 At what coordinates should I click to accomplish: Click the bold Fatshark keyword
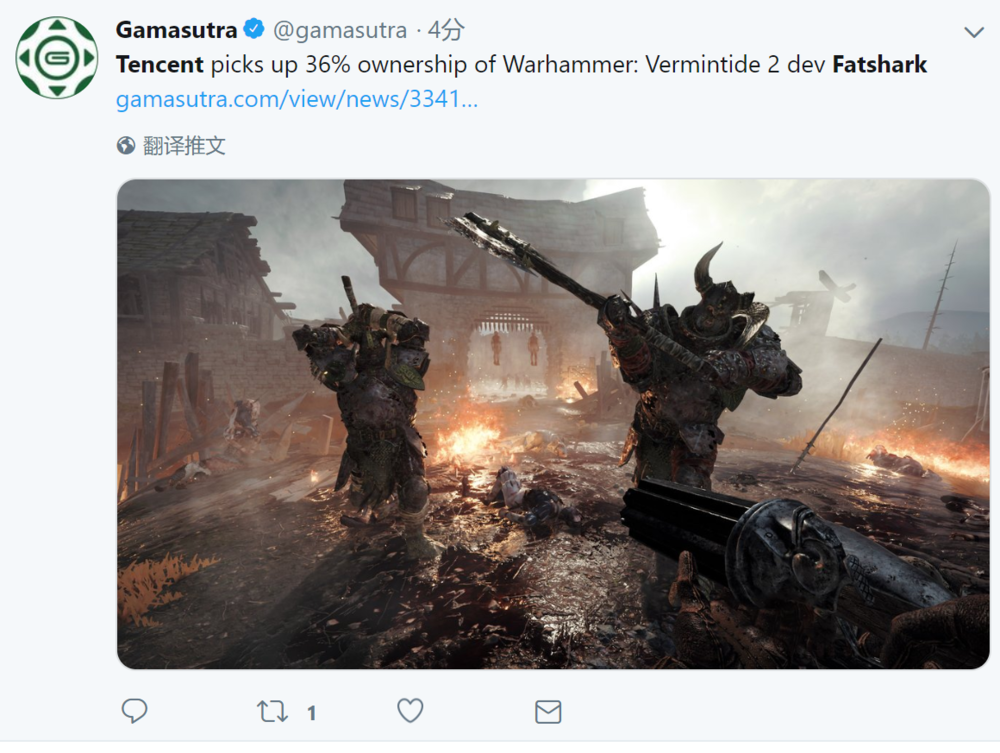click(879, 64)
